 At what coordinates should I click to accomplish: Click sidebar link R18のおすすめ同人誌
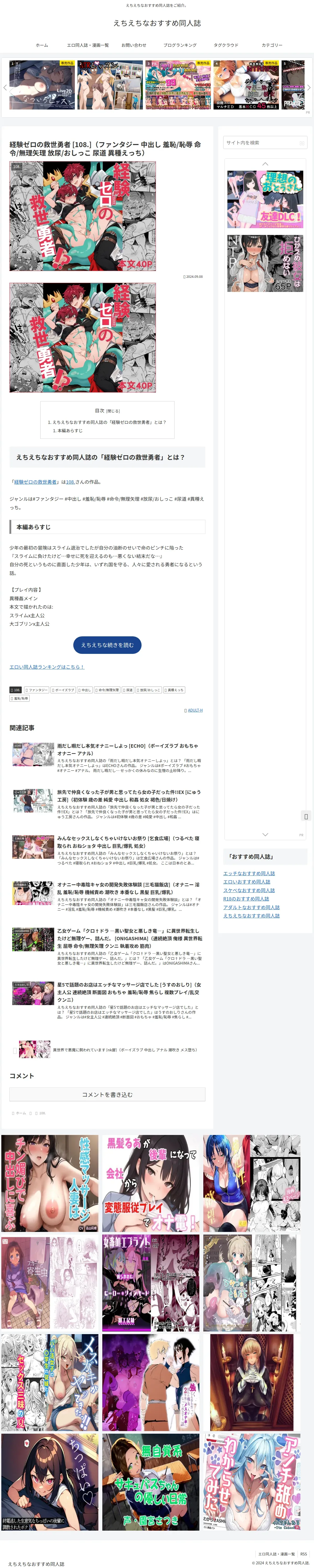(246, 899)
